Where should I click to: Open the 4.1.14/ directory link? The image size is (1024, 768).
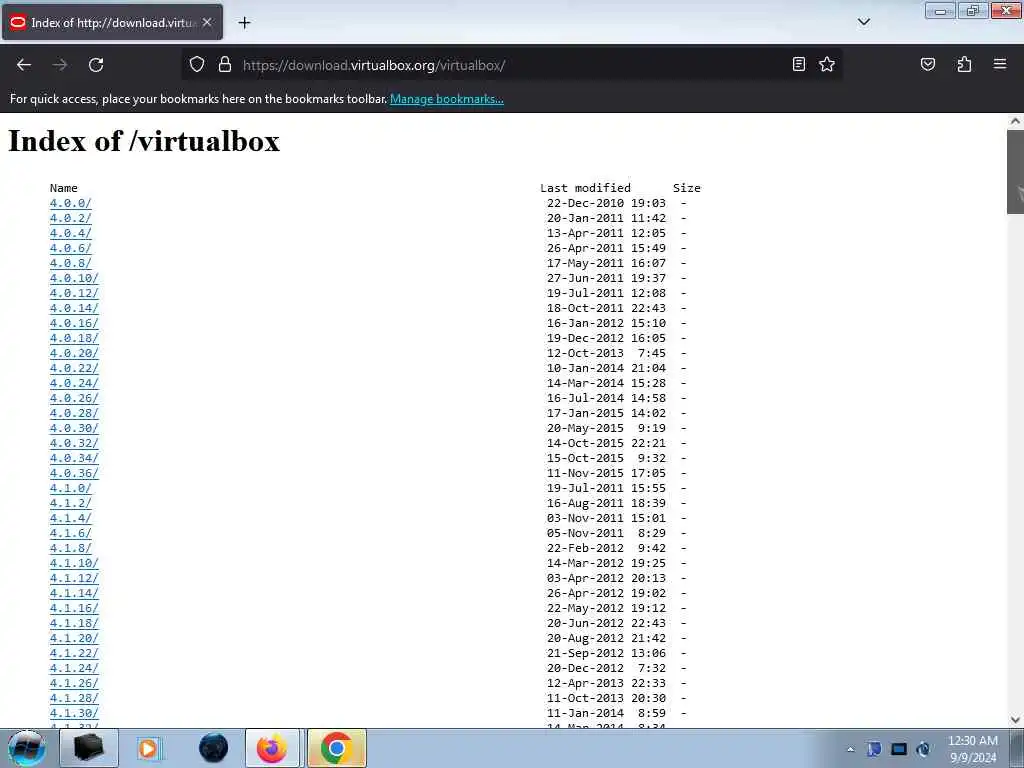tap(74, 594)
